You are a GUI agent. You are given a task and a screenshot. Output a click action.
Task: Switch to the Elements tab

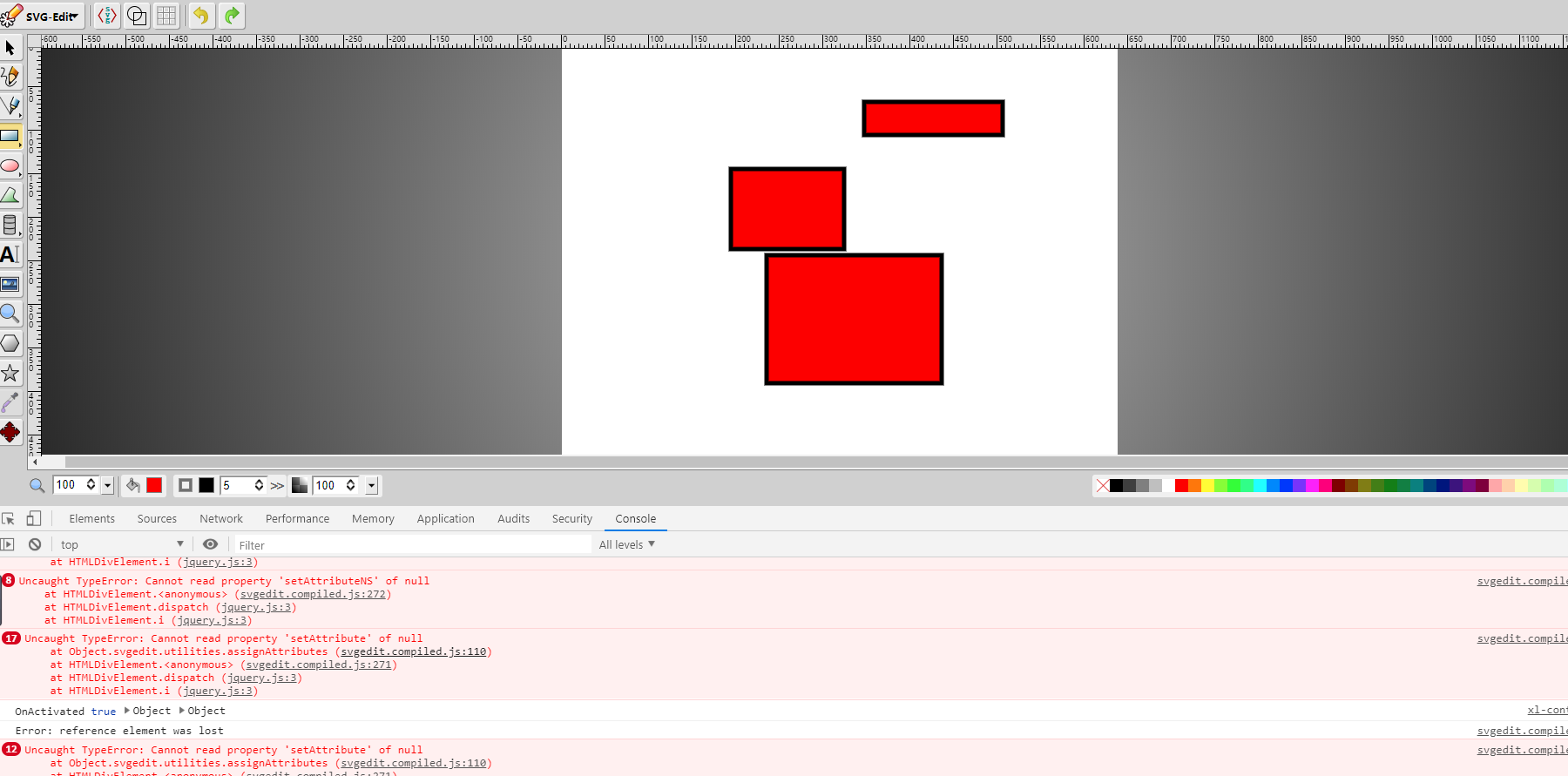click(x=92, y=518)
